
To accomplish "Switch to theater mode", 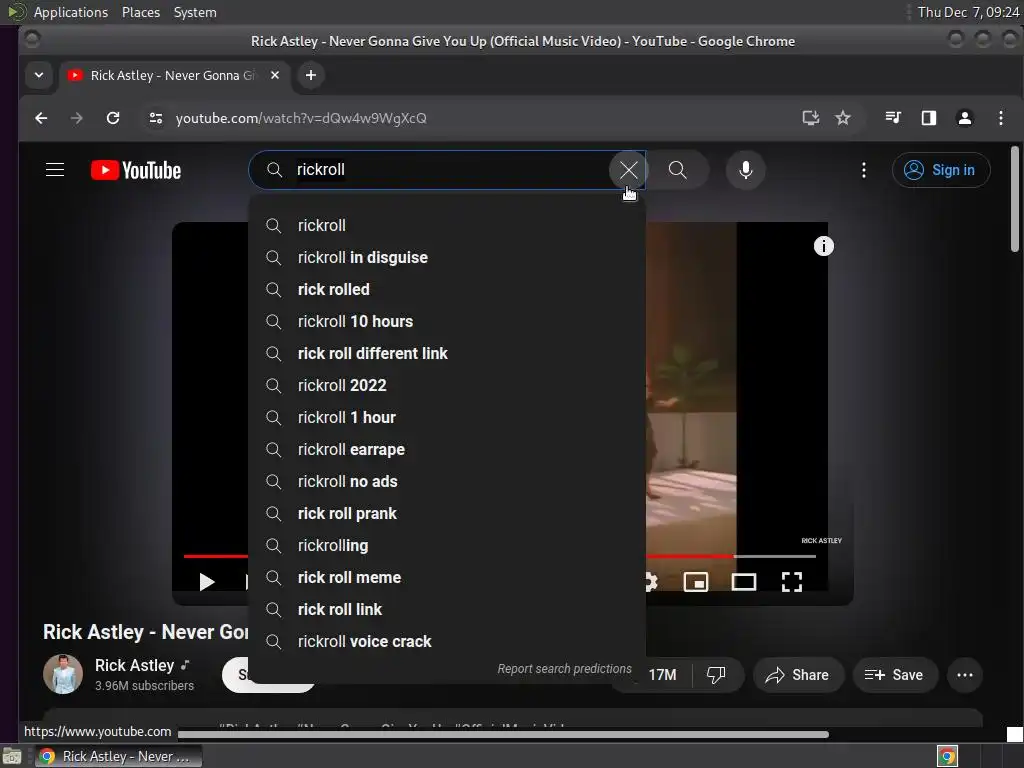I will [x=743, y=582].
